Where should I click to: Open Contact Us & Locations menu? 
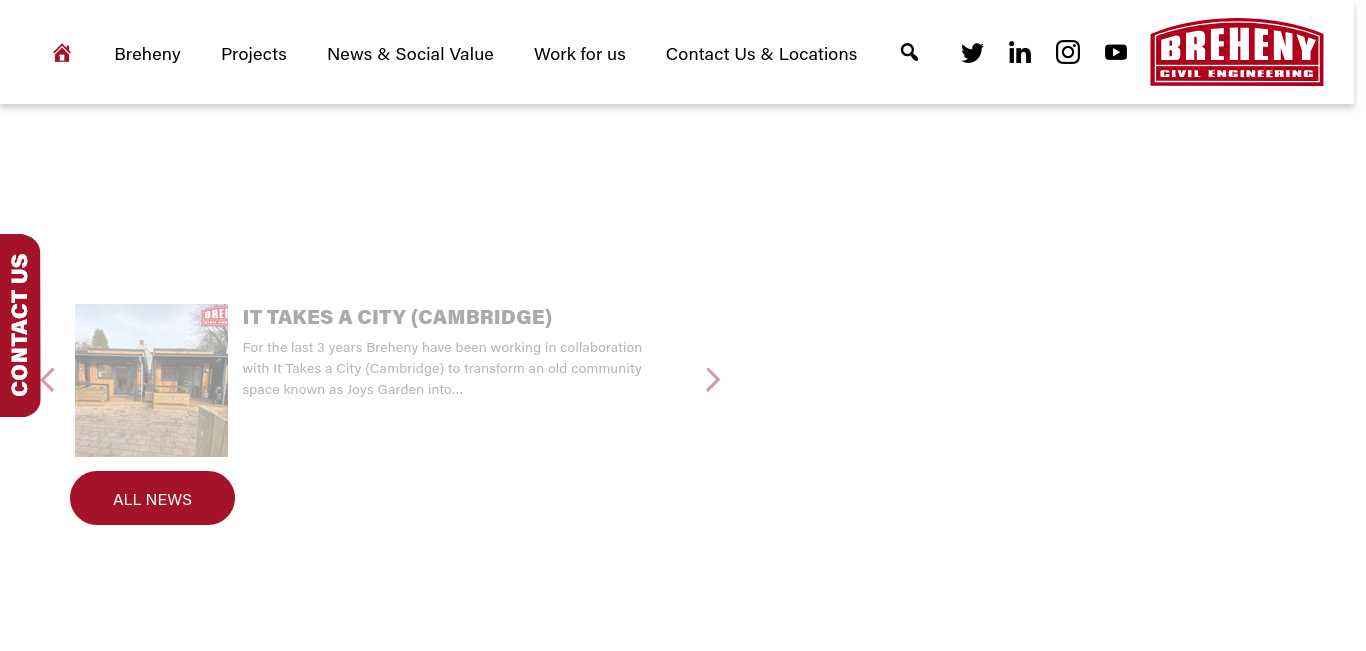point(761,54)
